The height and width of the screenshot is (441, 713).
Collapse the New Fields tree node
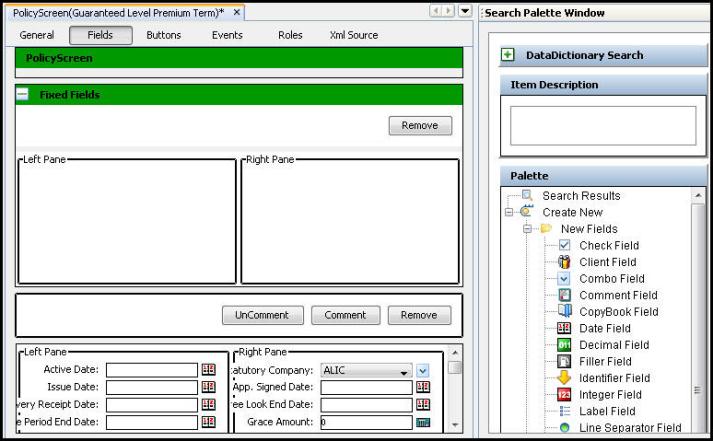tap(527, 229)
